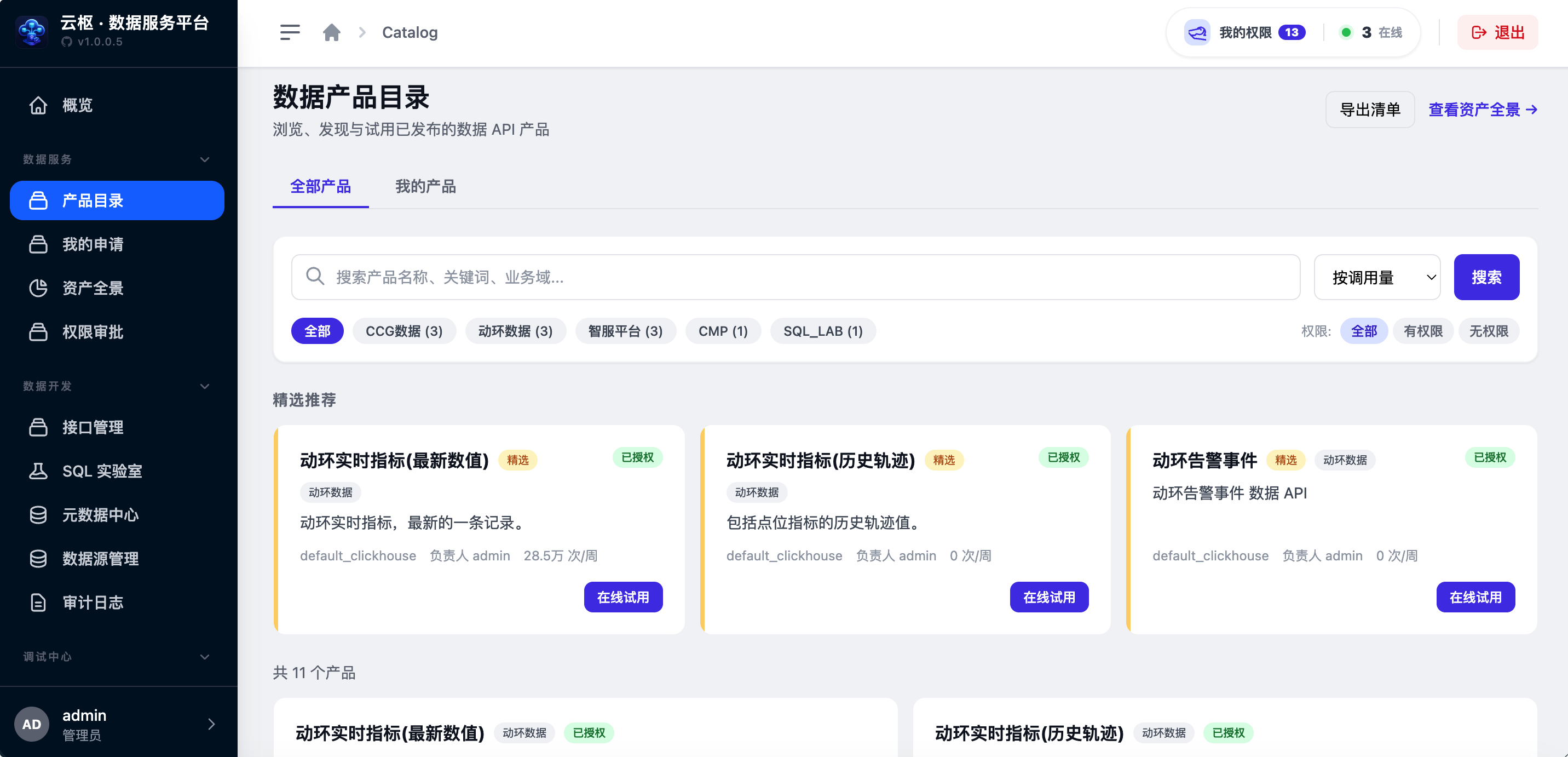Screen dimensions: 1568x757
Task: Open SQL 实验室 menu item
Action: (x=117, y=471)
